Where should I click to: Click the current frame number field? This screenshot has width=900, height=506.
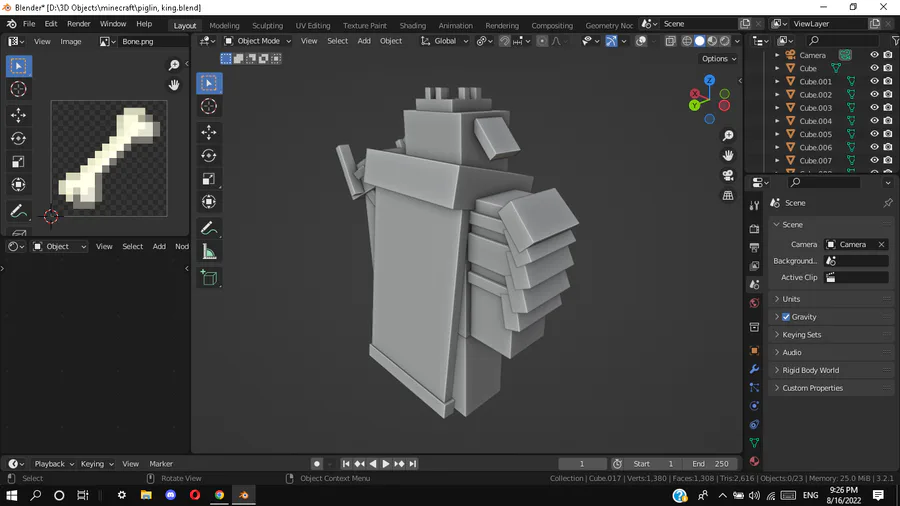point(582,464)
